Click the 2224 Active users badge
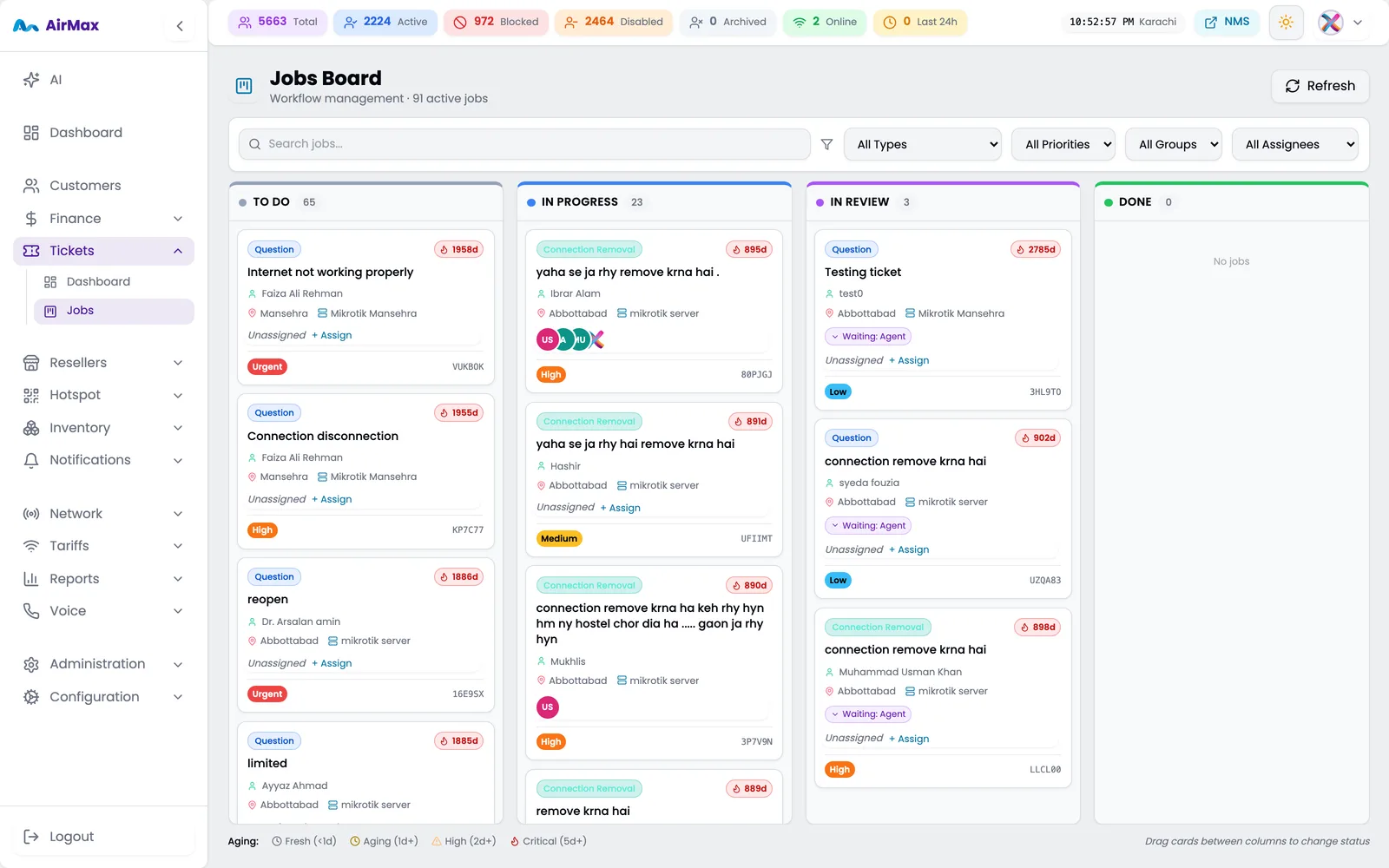 [385, 22]
